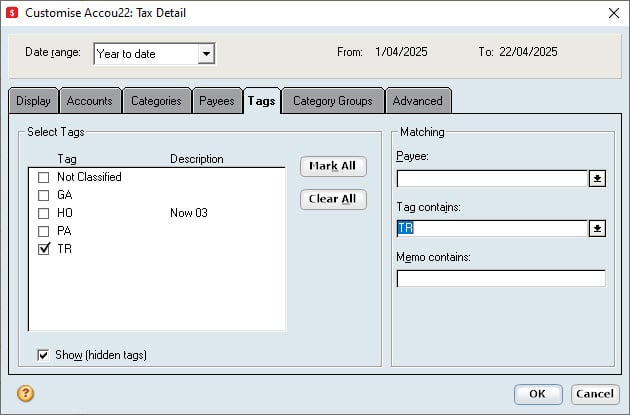
Task: Select the GA tag name
Action: click(65, 195)
